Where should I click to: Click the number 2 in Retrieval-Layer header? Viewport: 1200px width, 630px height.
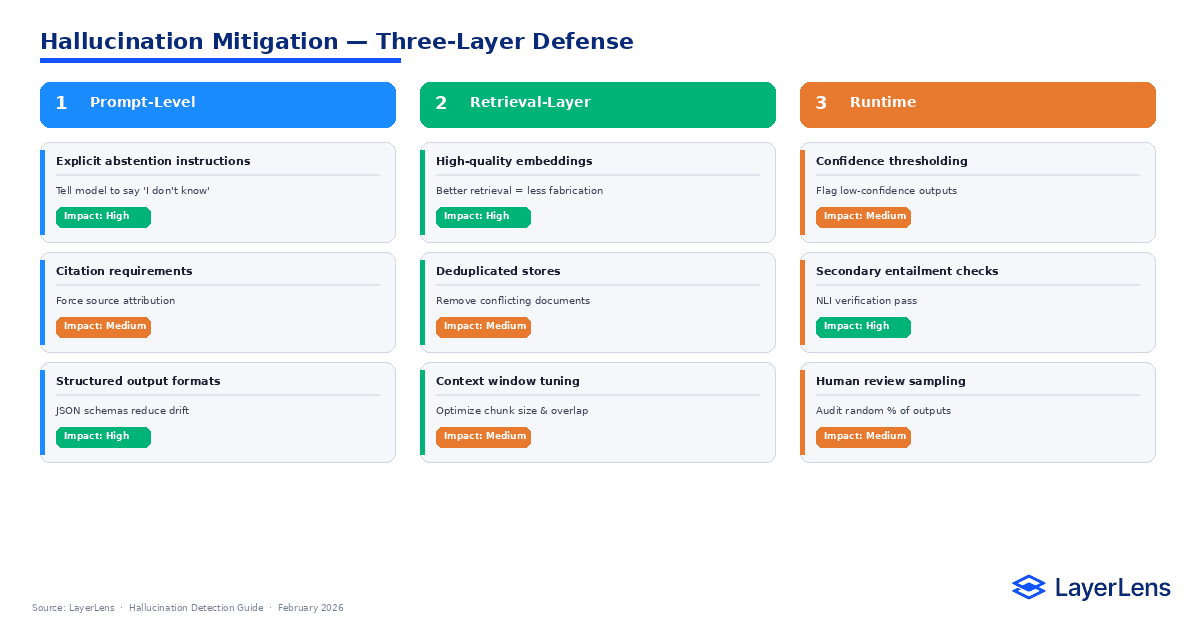pos(441,103)
